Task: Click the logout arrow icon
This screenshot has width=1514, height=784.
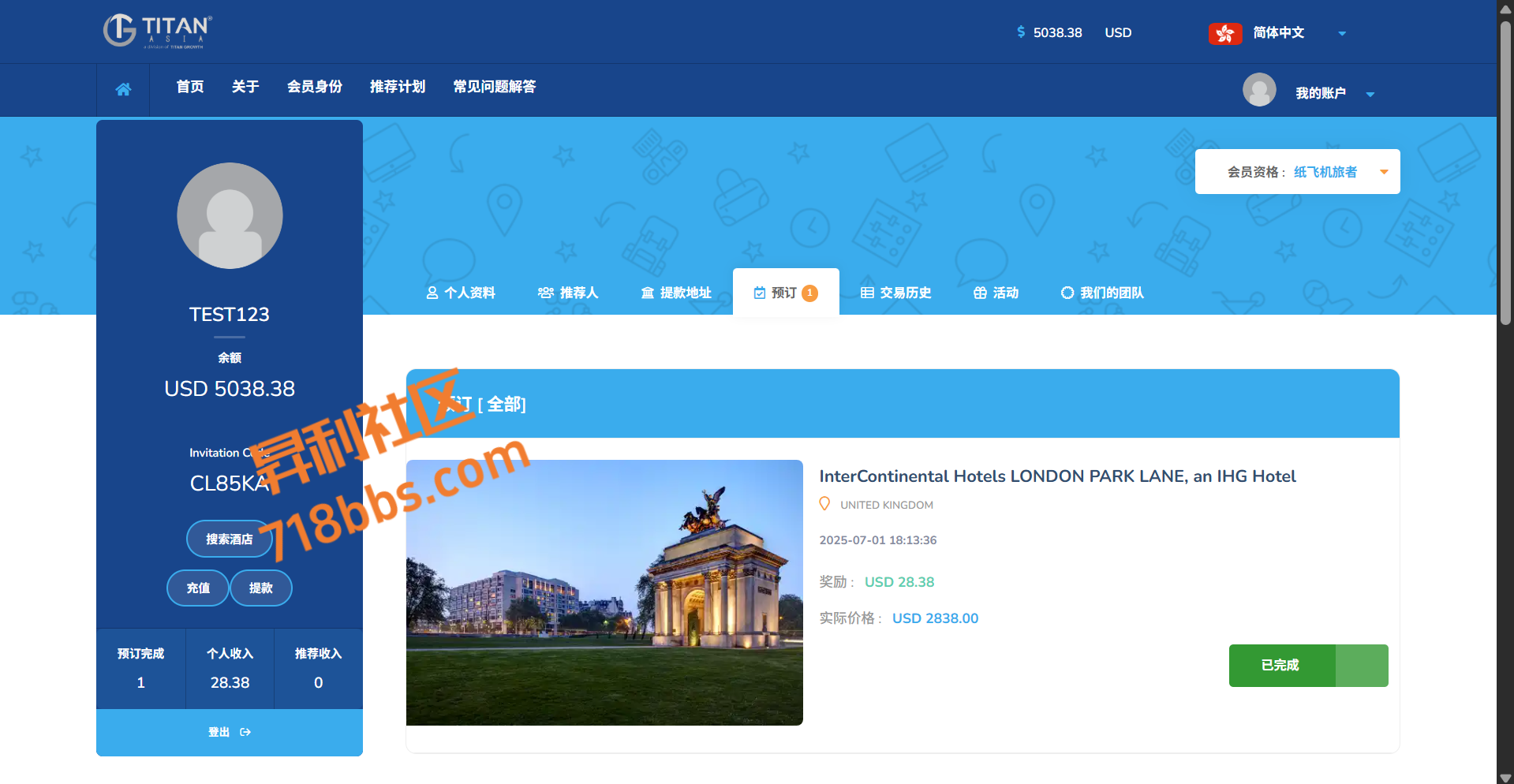Action: point(245,732)
